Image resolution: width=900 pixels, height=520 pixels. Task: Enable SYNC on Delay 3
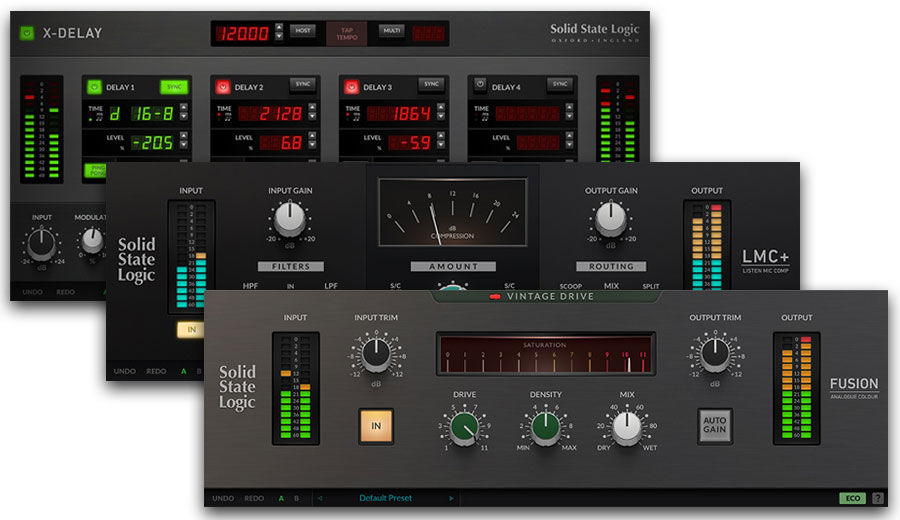pyautogui.click(x=431, y=84)
